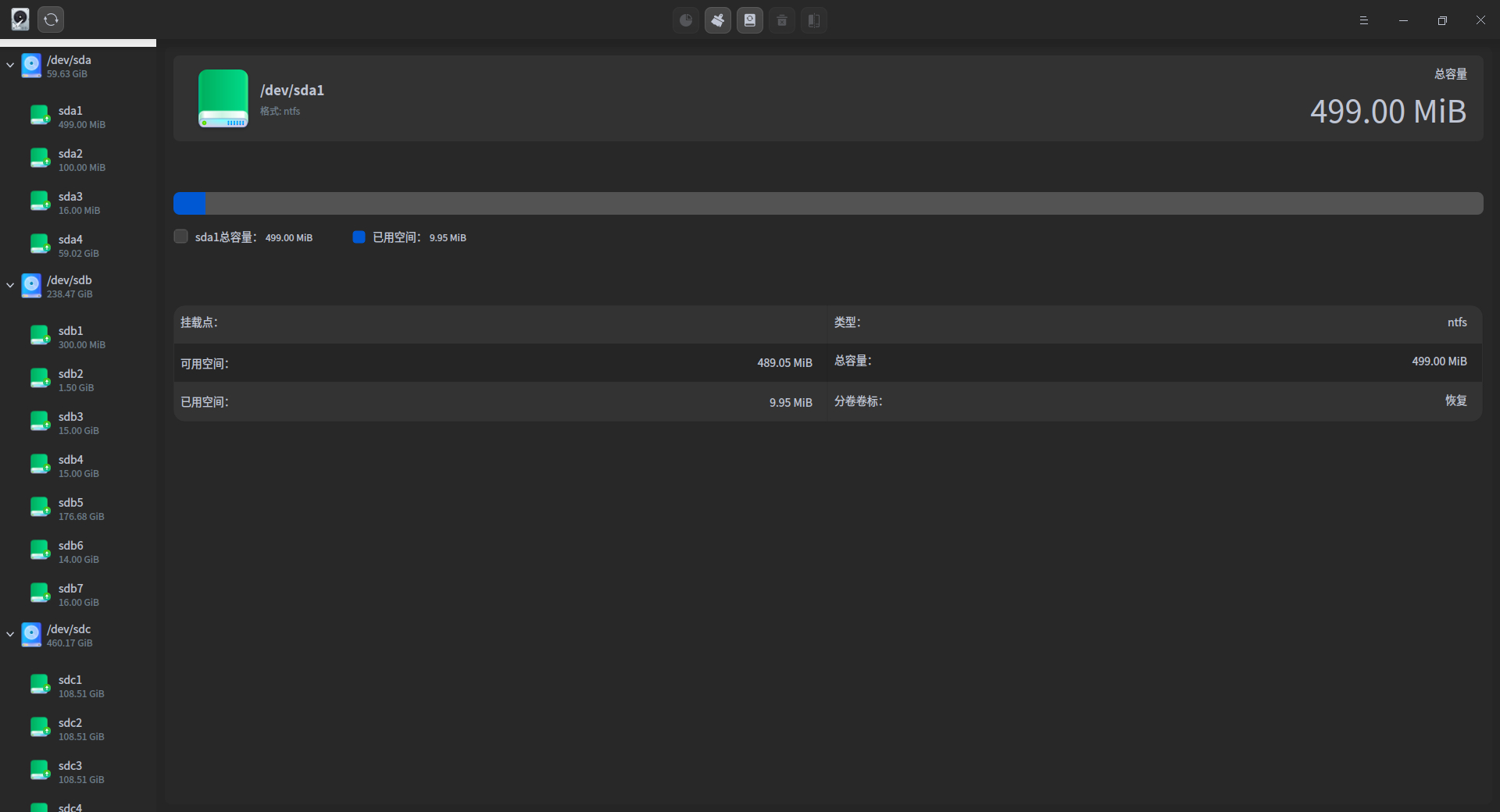The image size is (1500, 812).
Task: Collapse the /dev/sdc disk tree
Action: tap(10, 635)
